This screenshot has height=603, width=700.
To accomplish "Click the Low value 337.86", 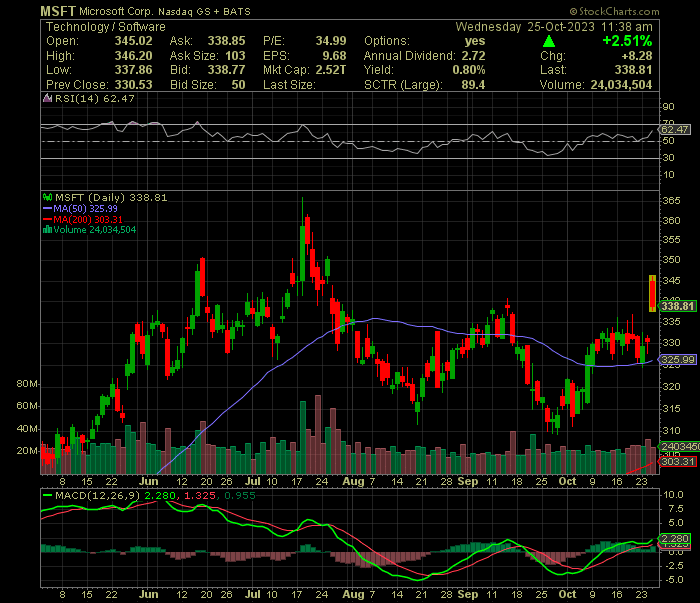I will 133,70.
